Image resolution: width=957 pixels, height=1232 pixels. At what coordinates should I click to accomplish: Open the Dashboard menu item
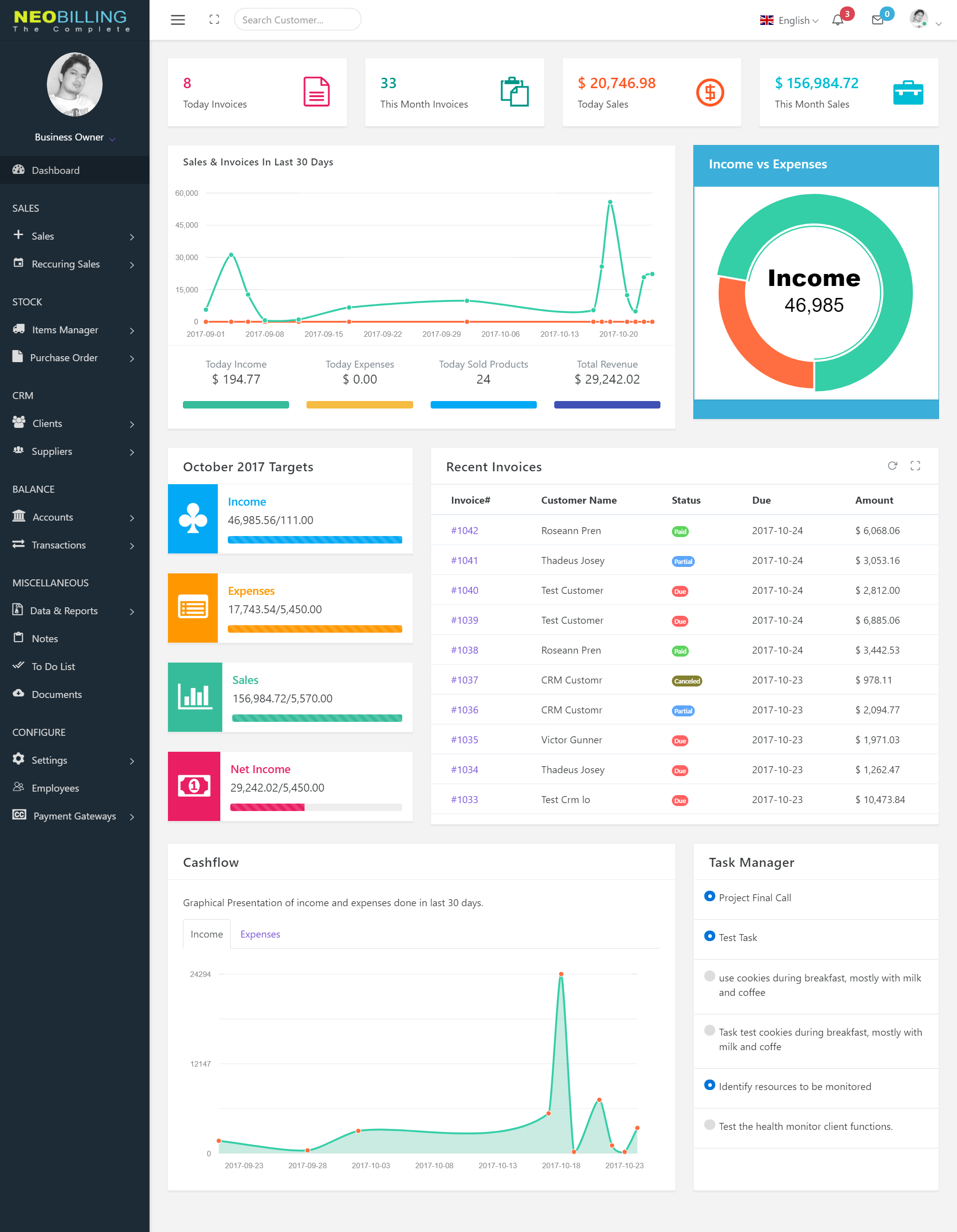55,170
